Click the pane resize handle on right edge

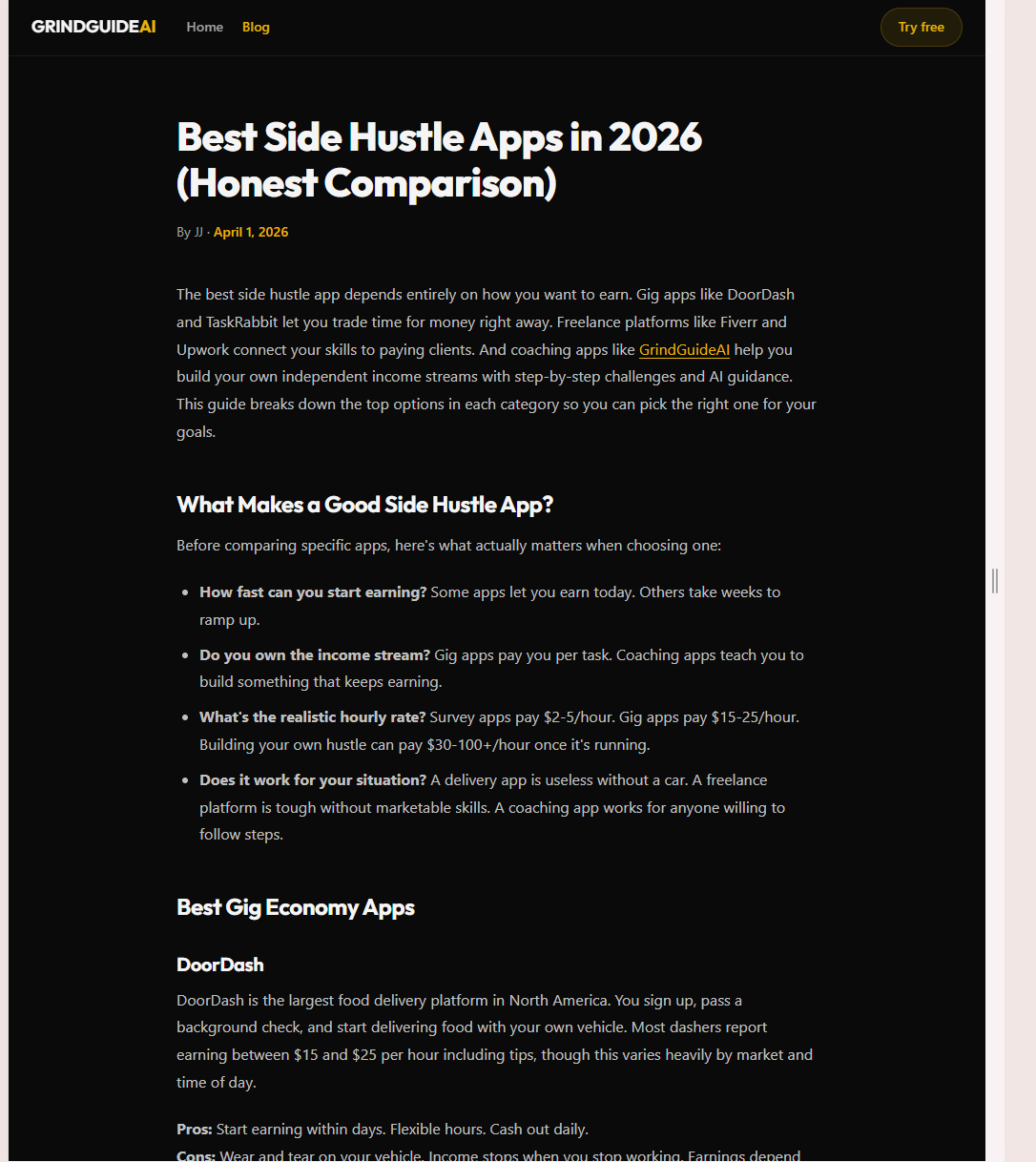(995, 581)
